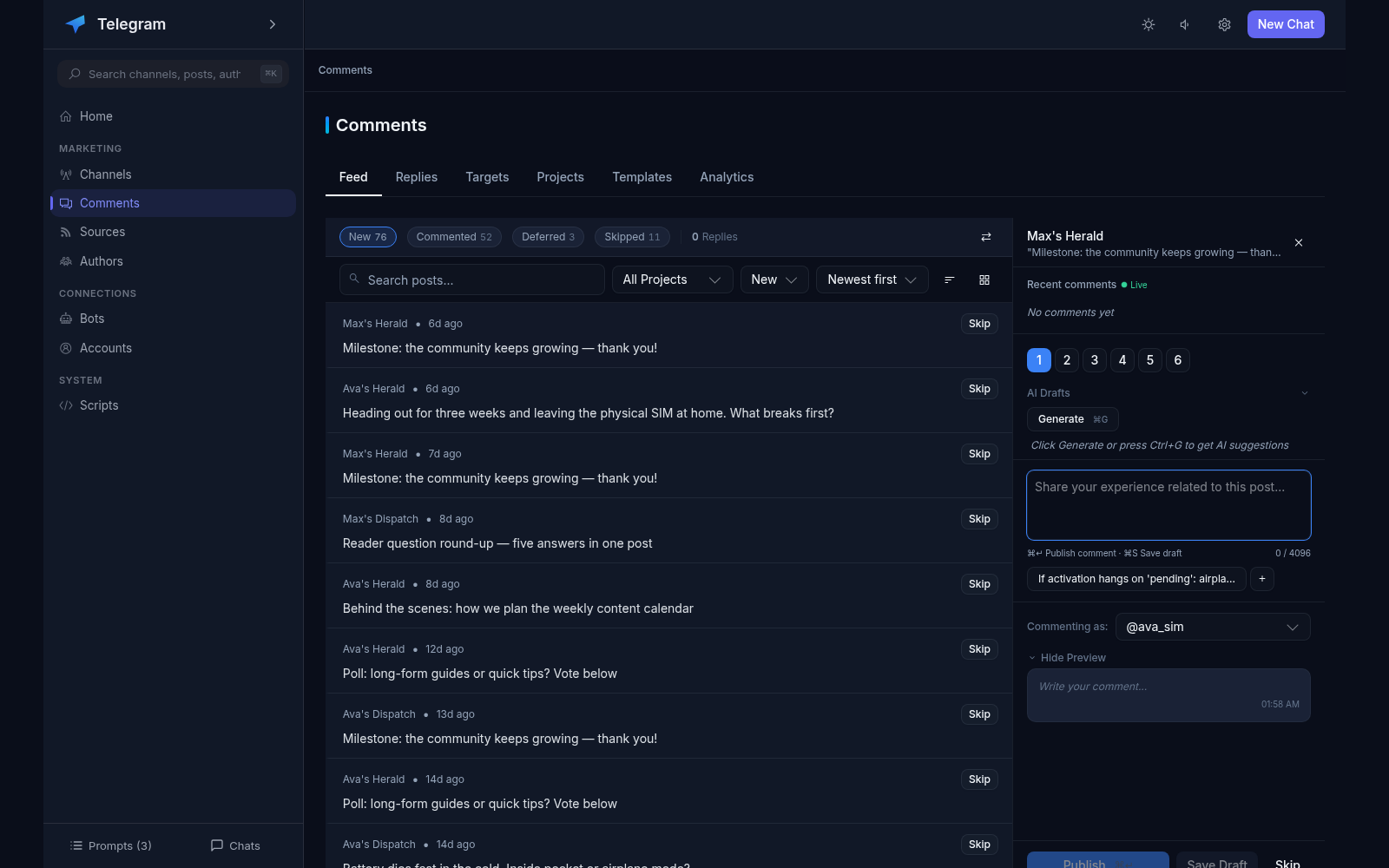Open Sources in the sidebar
The width and height of the screenshot is (1389, 868).
click(173, 232)
